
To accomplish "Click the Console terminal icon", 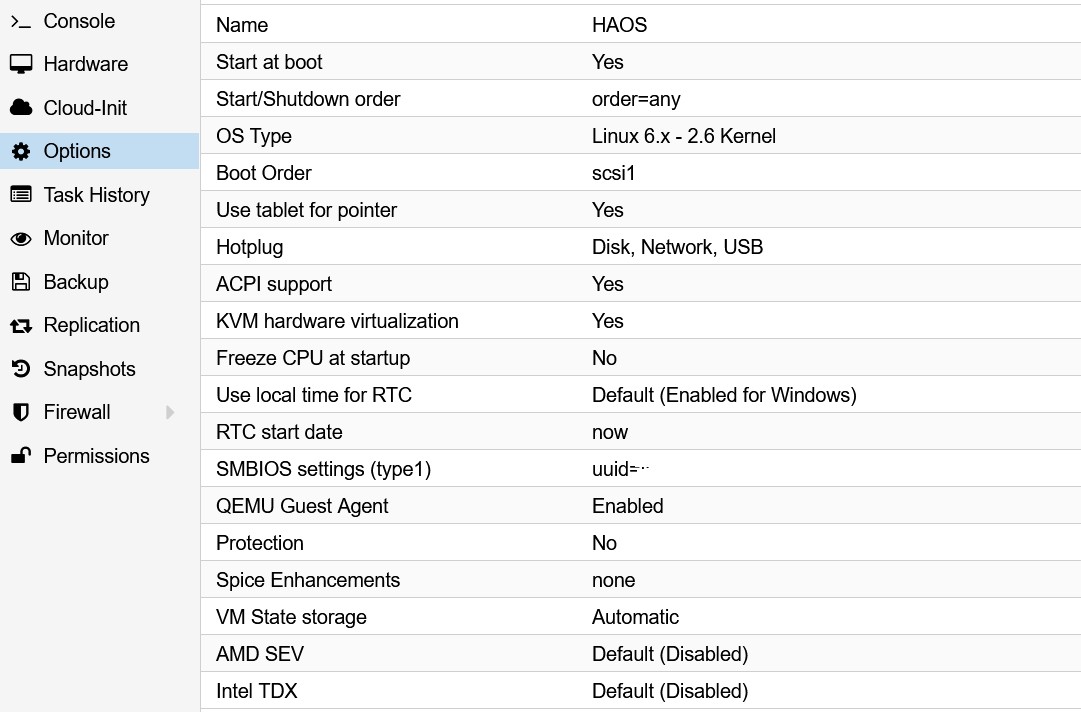I will (20, 21).
